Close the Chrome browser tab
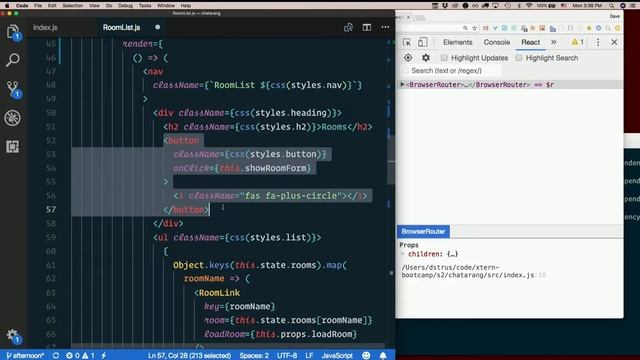 [x=408, y=17]
